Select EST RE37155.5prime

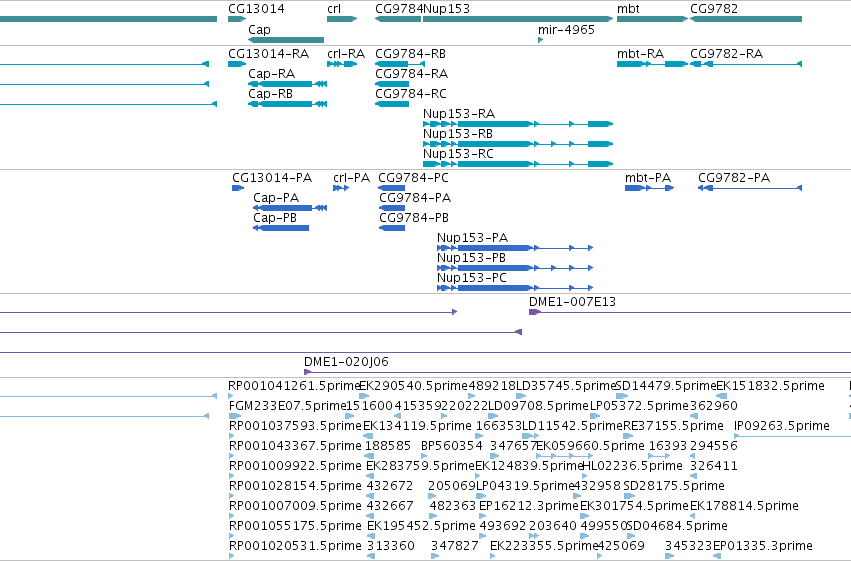pyautogui.click(x=674, y=426)
